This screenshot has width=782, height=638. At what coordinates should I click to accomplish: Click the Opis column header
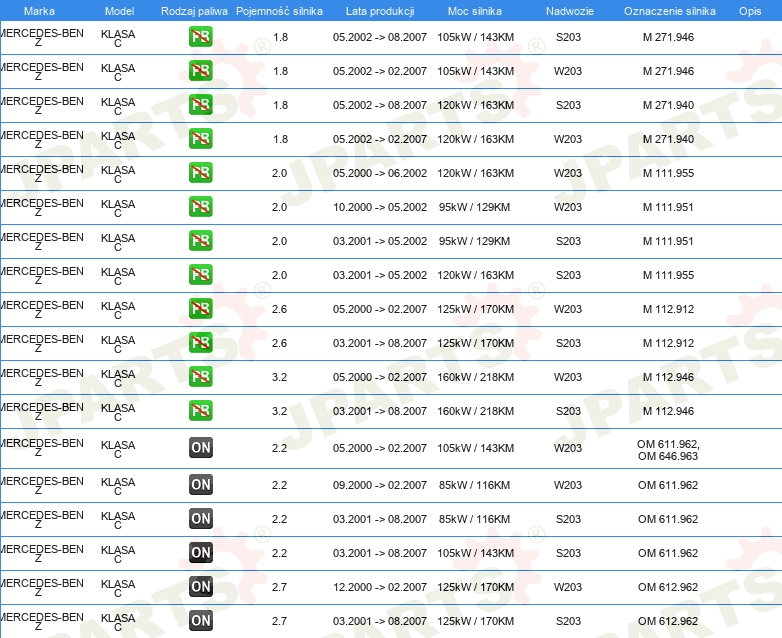750,11
